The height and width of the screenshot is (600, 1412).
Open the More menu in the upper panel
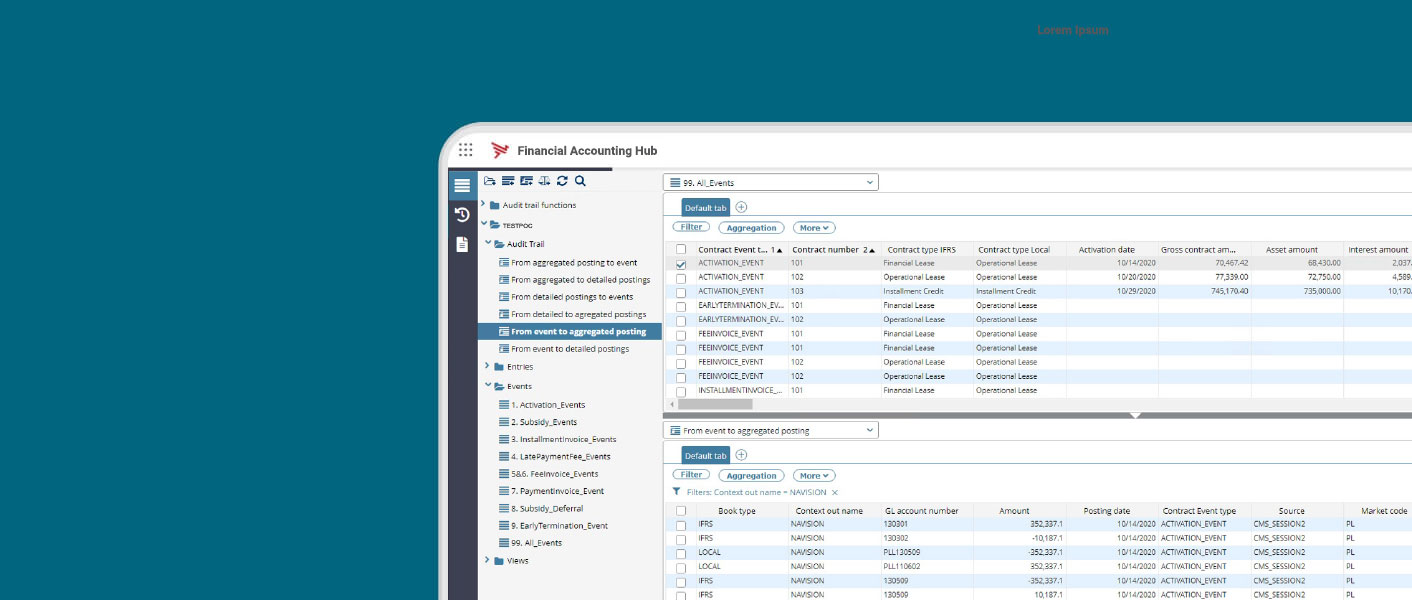tap(813, 227)
